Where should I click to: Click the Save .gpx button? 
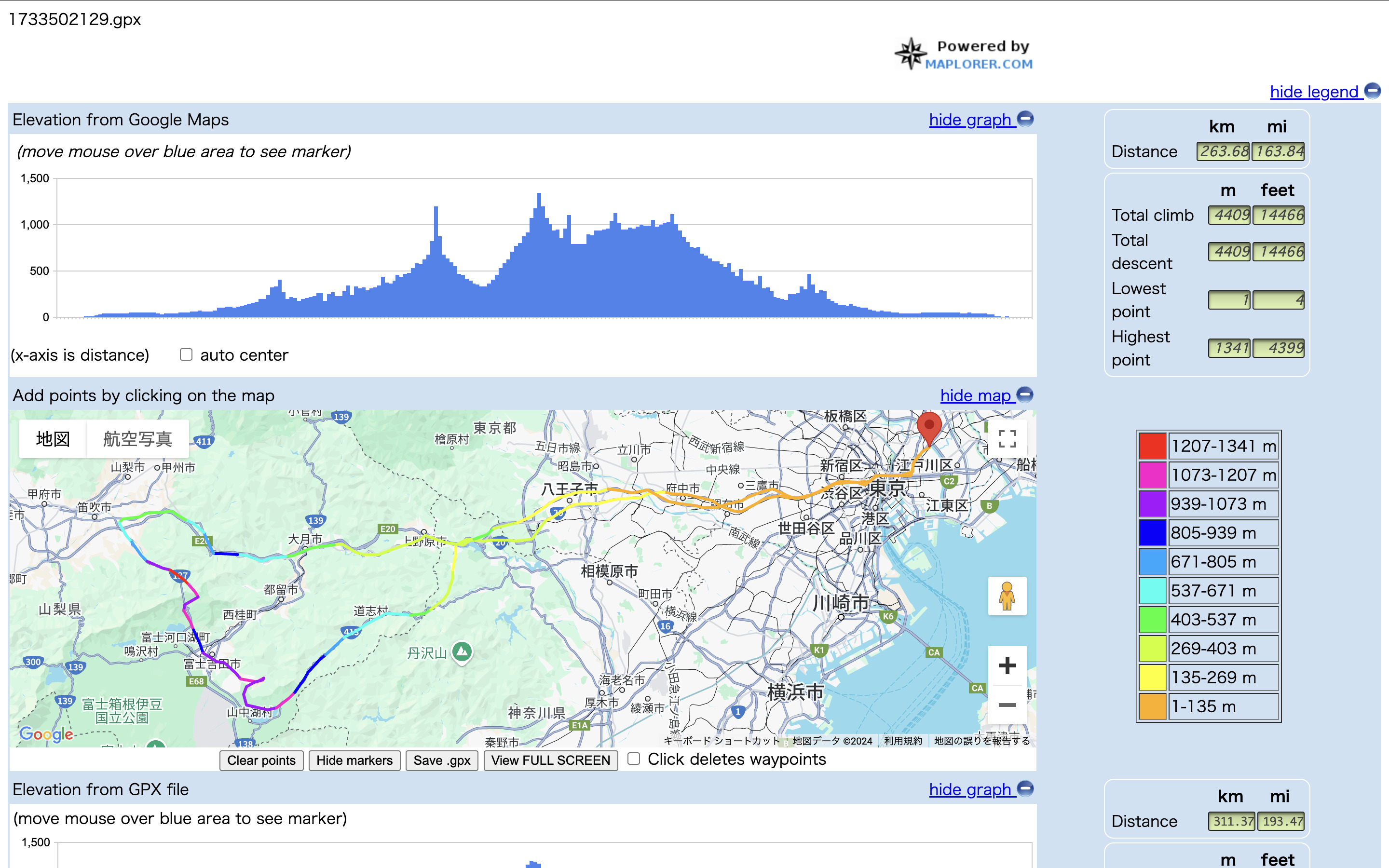(441, 760)
